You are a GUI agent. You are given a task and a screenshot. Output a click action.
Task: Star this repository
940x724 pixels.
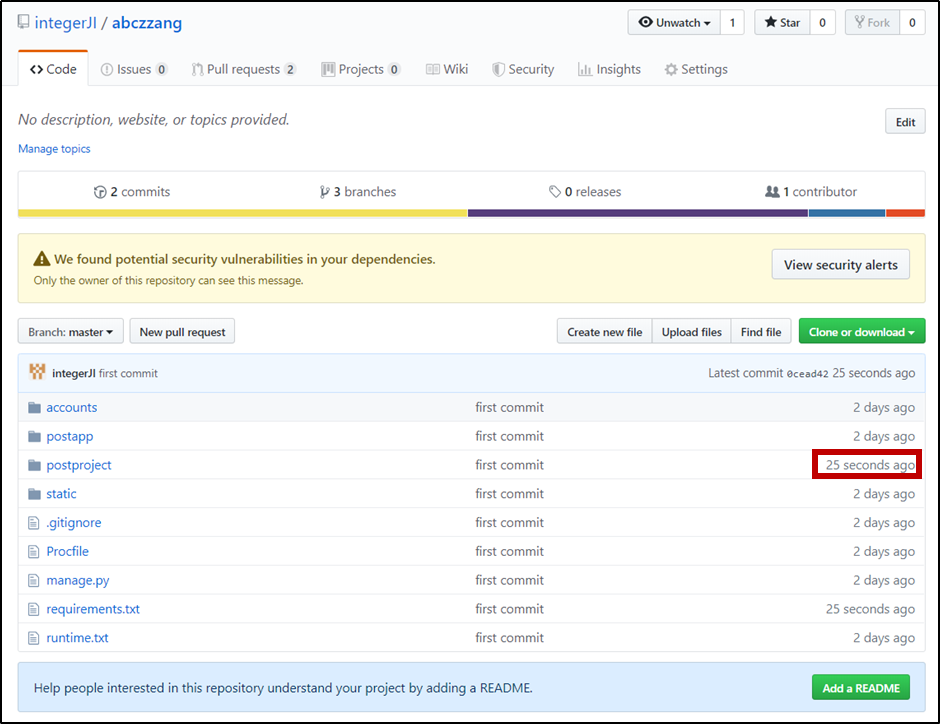tap(782, 23)
